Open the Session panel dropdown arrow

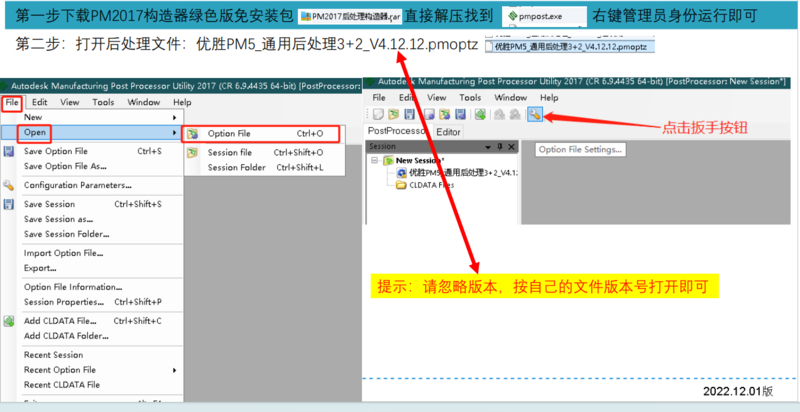[x=489, y=147]
